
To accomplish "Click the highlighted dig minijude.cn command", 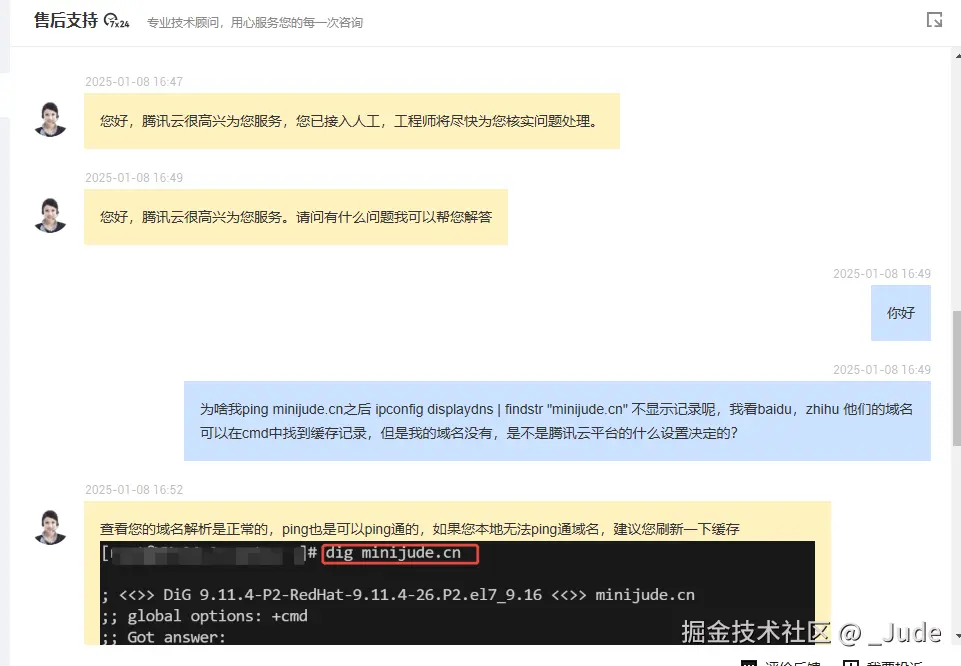I will [x=398, y=554].
